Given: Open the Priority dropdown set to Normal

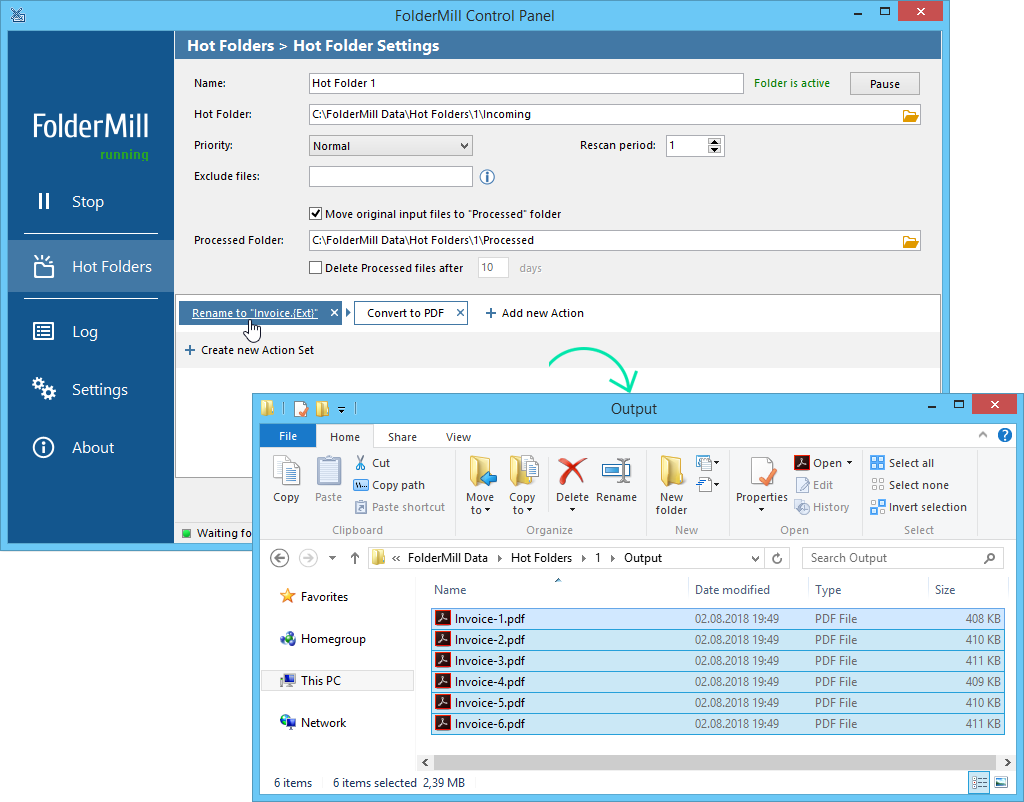Looking at the screenshot, I should pos(390,146).
